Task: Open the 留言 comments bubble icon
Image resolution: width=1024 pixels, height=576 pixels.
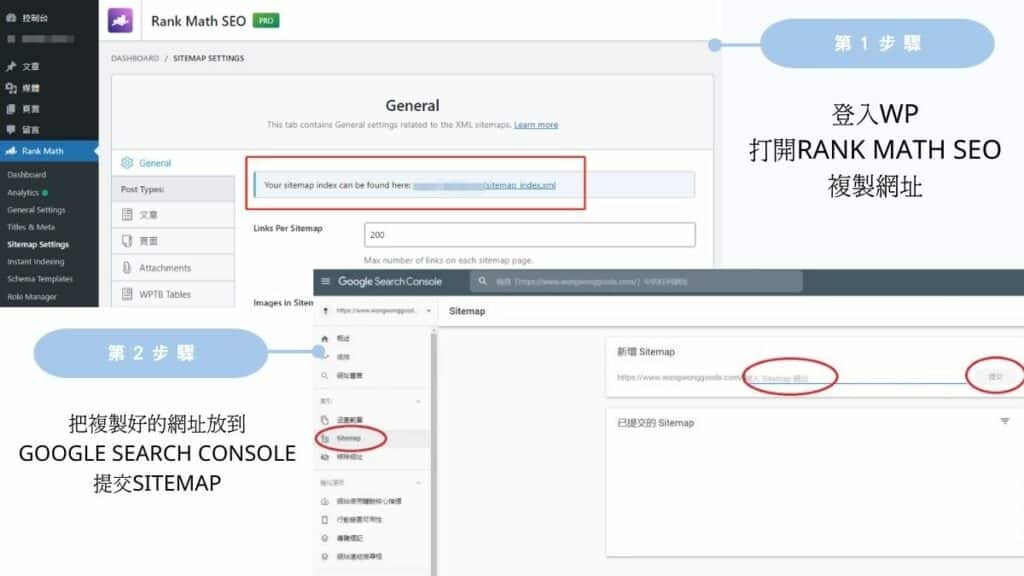Action: [x=10, y=129]
